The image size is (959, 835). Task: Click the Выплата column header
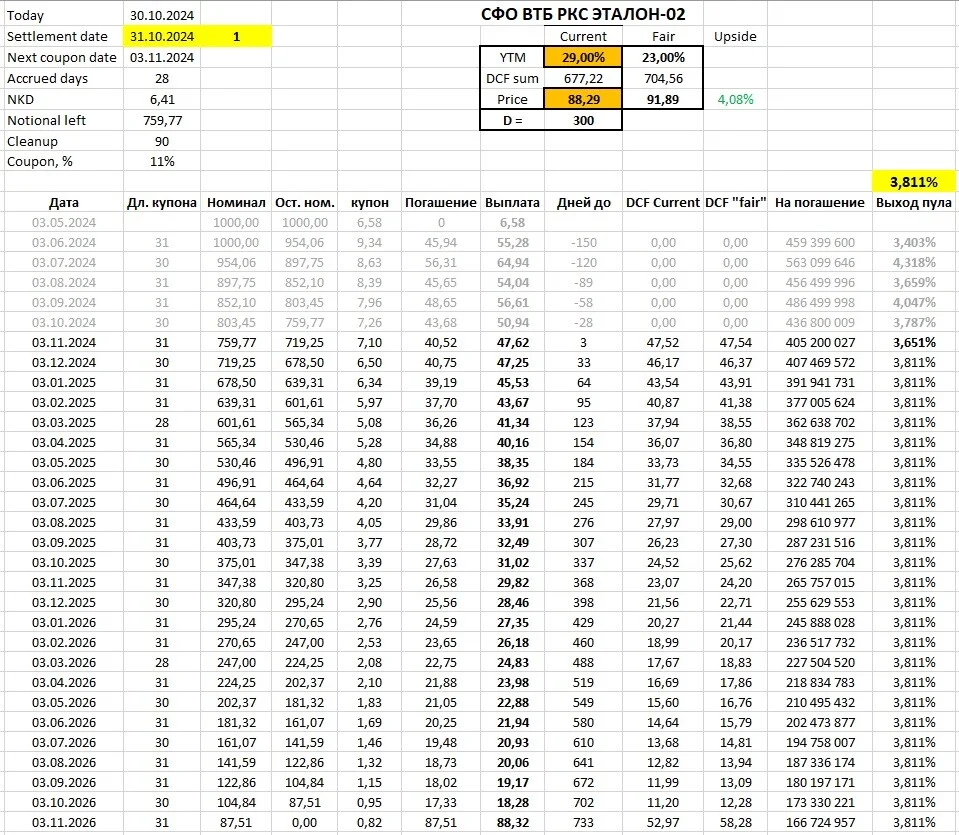pos(513,202)
